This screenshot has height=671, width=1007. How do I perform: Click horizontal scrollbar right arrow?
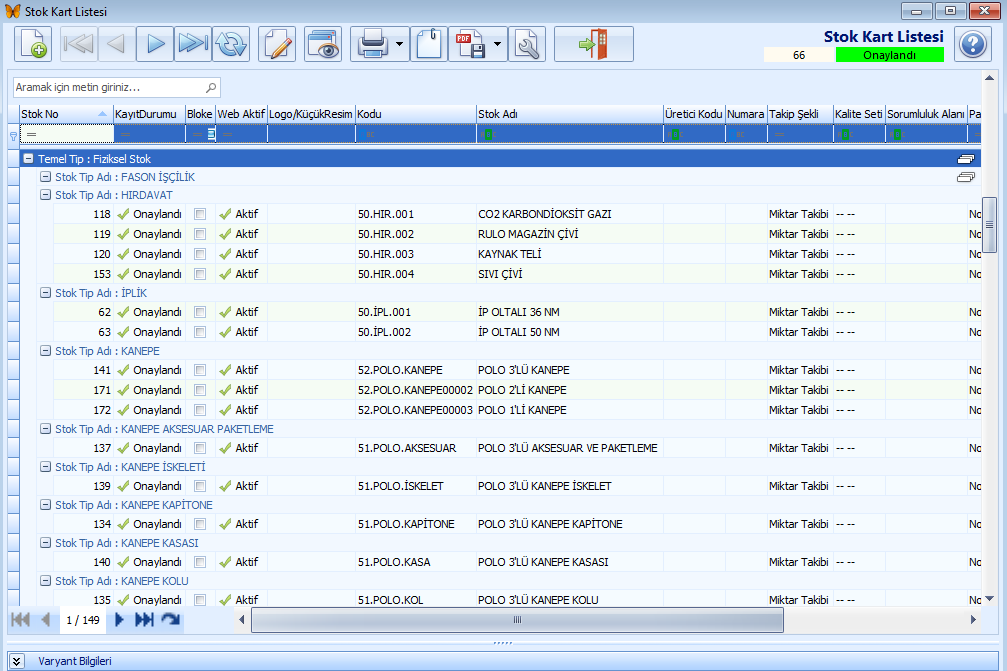pos(973,620)
